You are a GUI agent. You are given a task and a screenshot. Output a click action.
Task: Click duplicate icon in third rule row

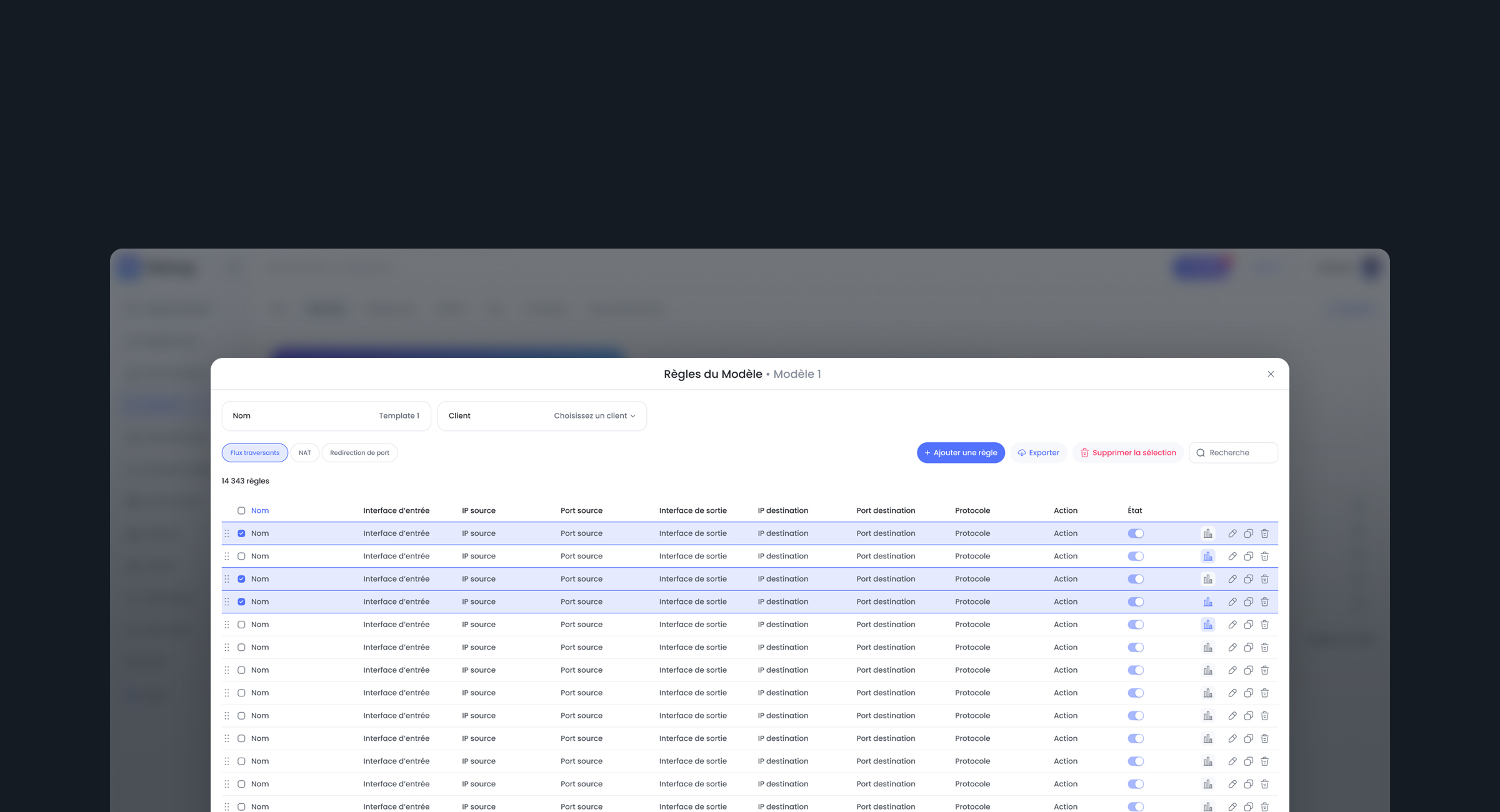(1248, 579)
